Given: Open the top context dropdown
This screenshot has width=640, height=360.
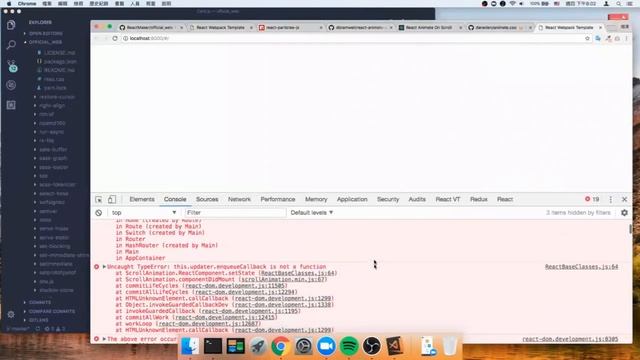Looking at the screenshot, I should 144,213.
